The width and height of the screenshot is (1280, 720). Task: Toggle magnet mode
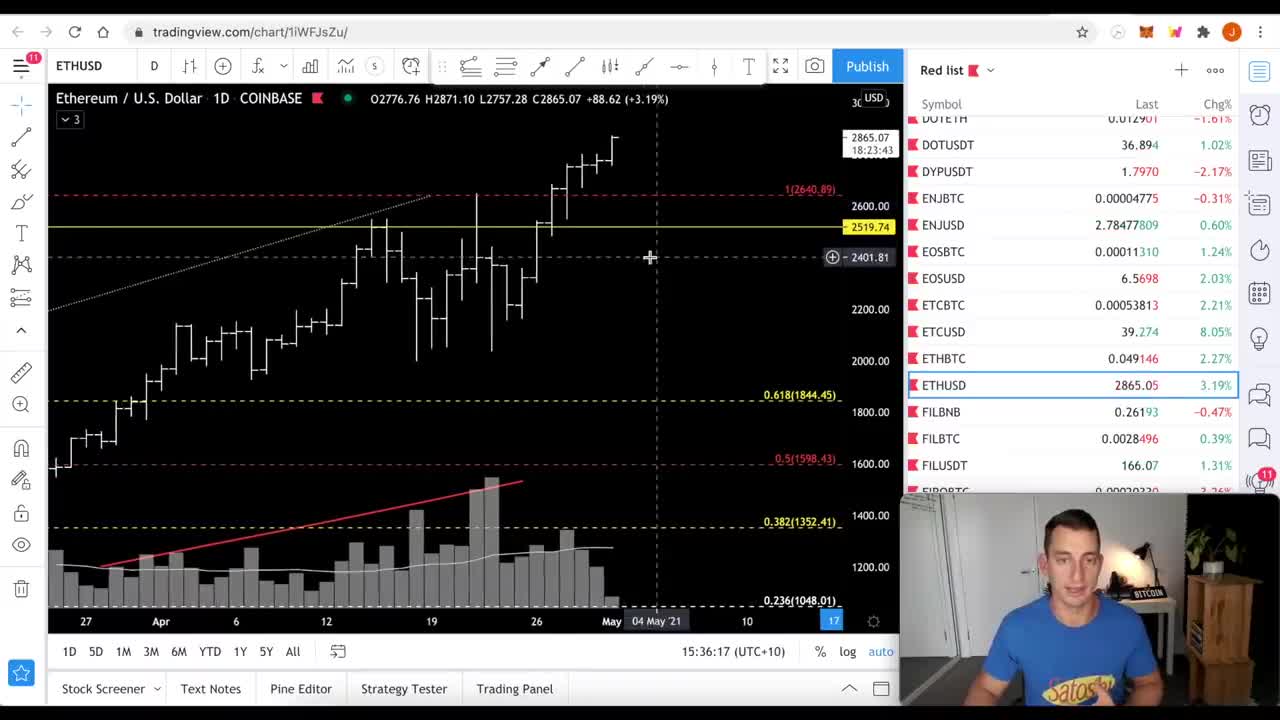[21, 448]
